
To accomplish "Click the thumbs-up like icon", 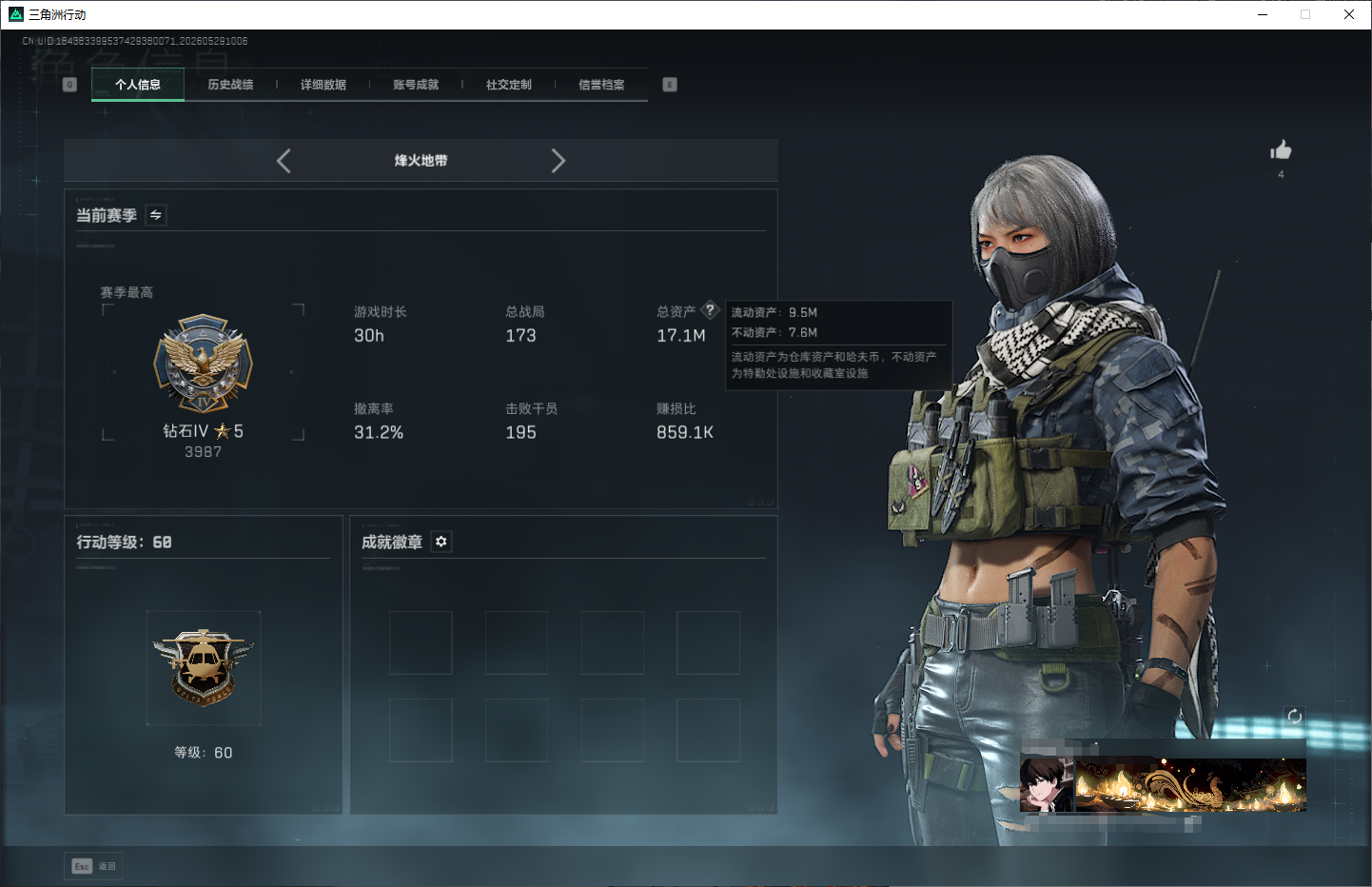I will 1281,149.
